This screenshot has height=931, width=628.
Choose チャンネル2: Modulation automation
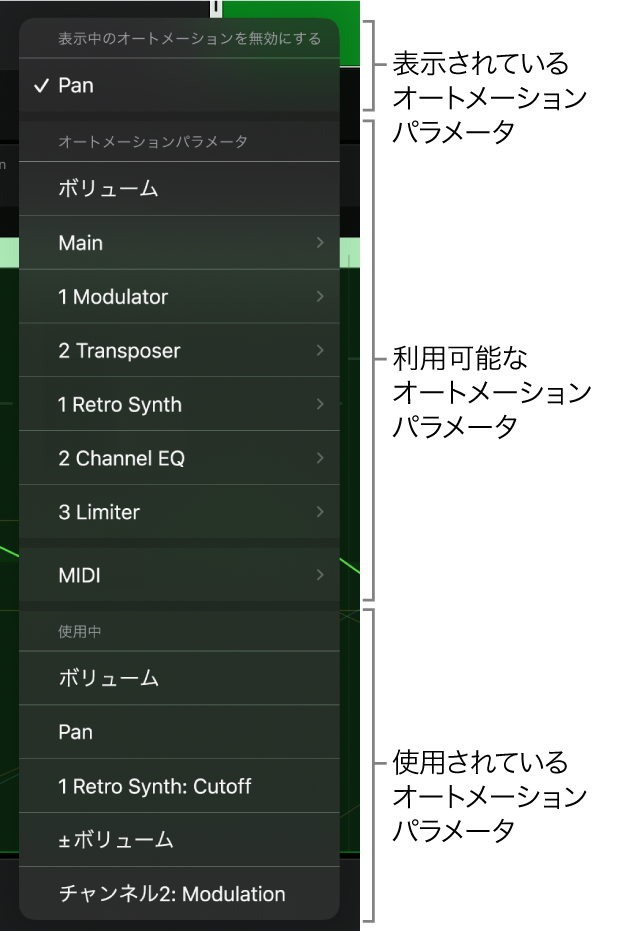point(150,894)
